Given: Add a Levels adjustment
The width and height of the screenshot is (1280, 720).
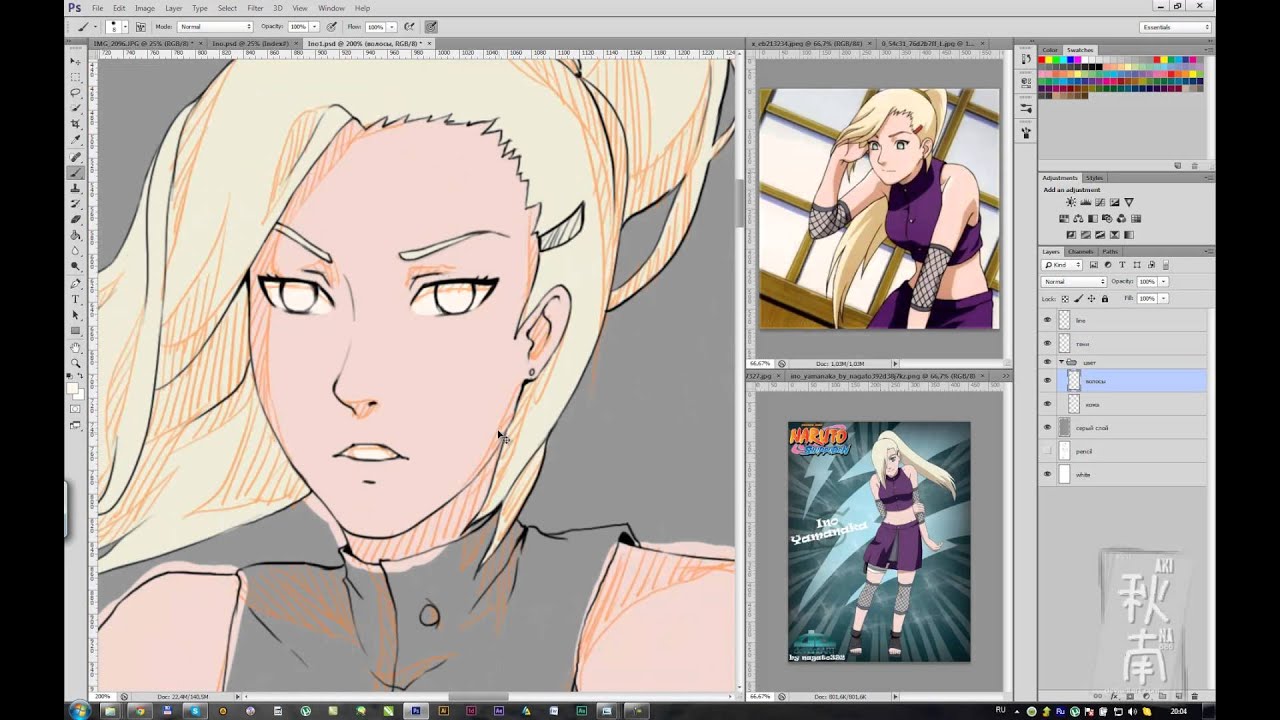Looking at the screenshot, I should pyautogui.click(x=1086, y=202).
